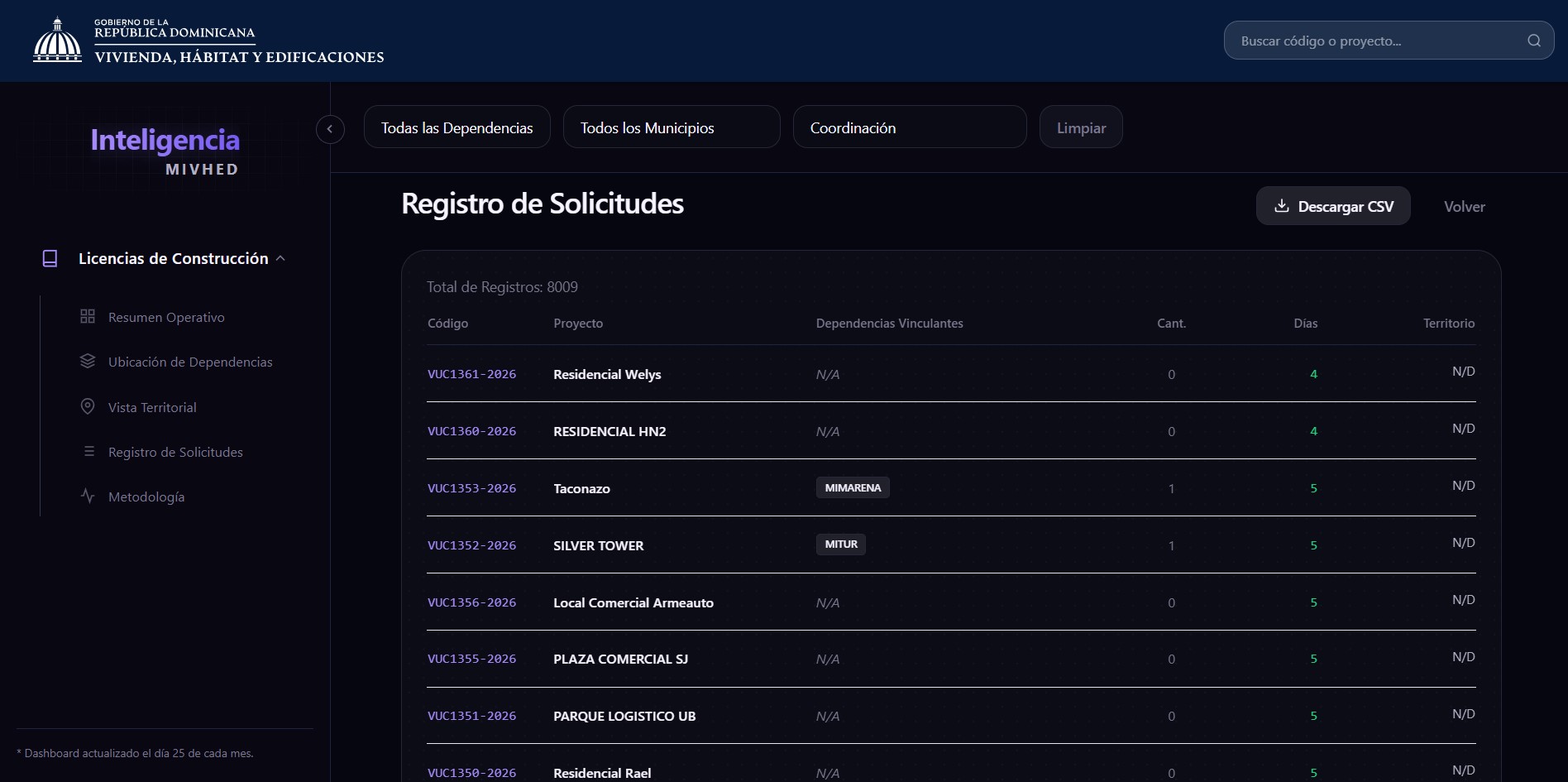
Task: Click the Ubicación de Dependencias layers icon
Action: click(x=88, y=361)
